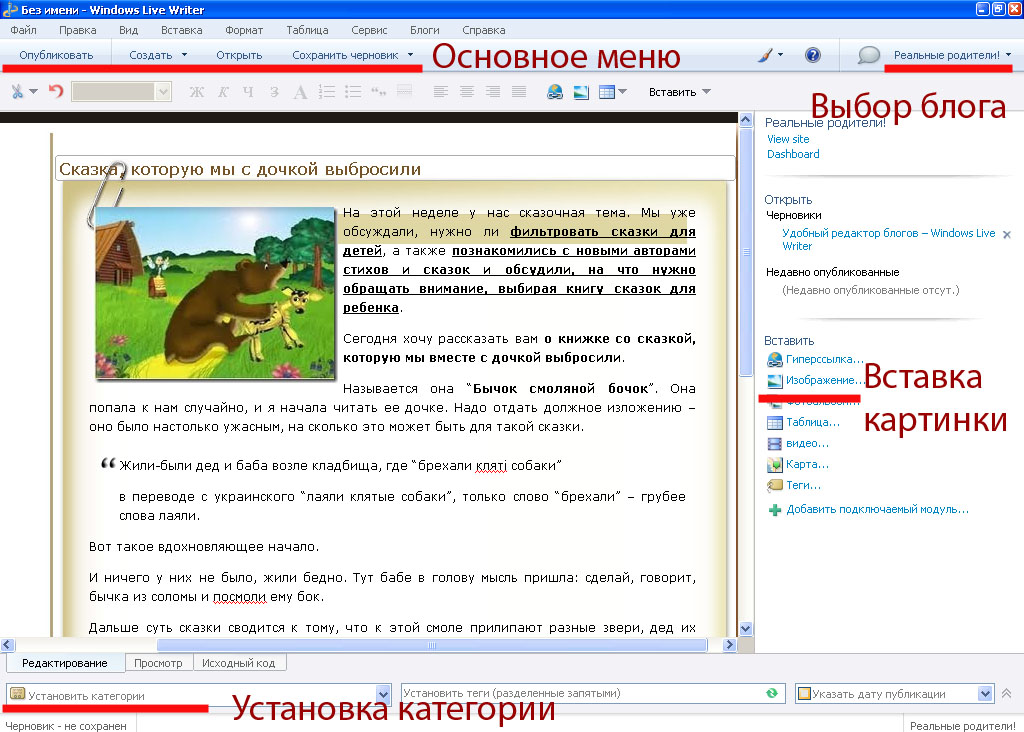Click refresh tags green icon

coord(772,693)
